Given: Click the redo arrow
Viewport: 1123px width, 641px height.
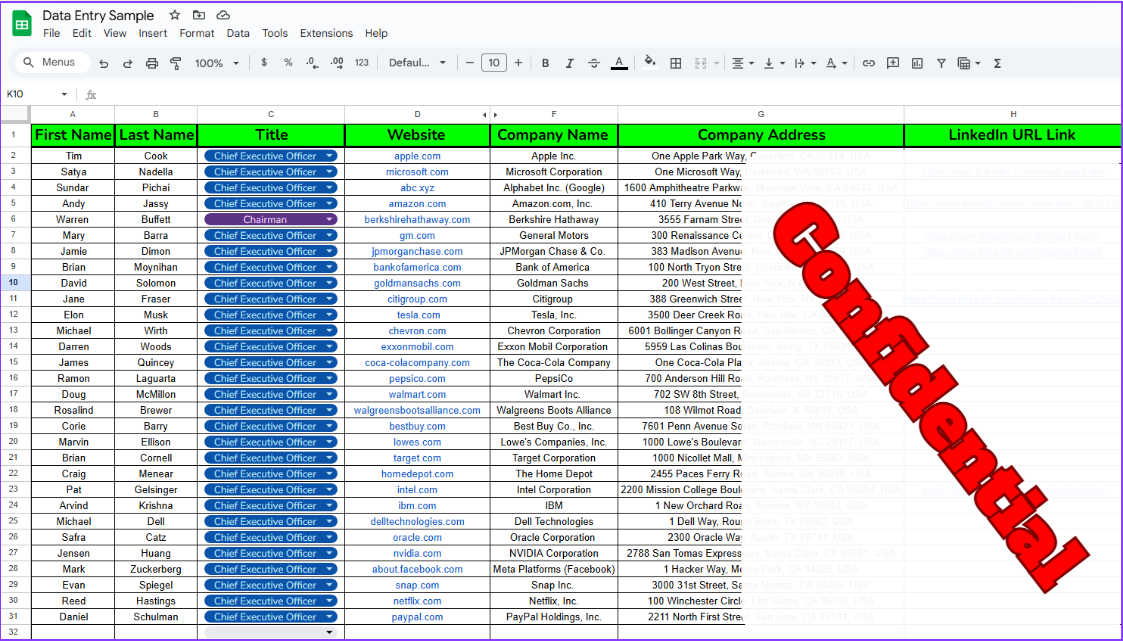Looking at the screenshot, I should click(x=127, y=63).
